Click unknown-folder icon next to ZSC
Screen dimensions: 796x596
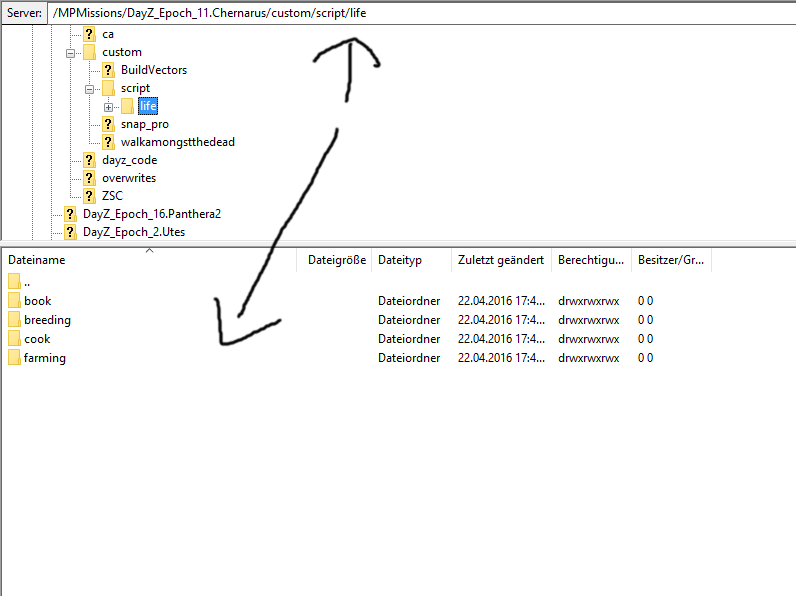coord(89,196)
